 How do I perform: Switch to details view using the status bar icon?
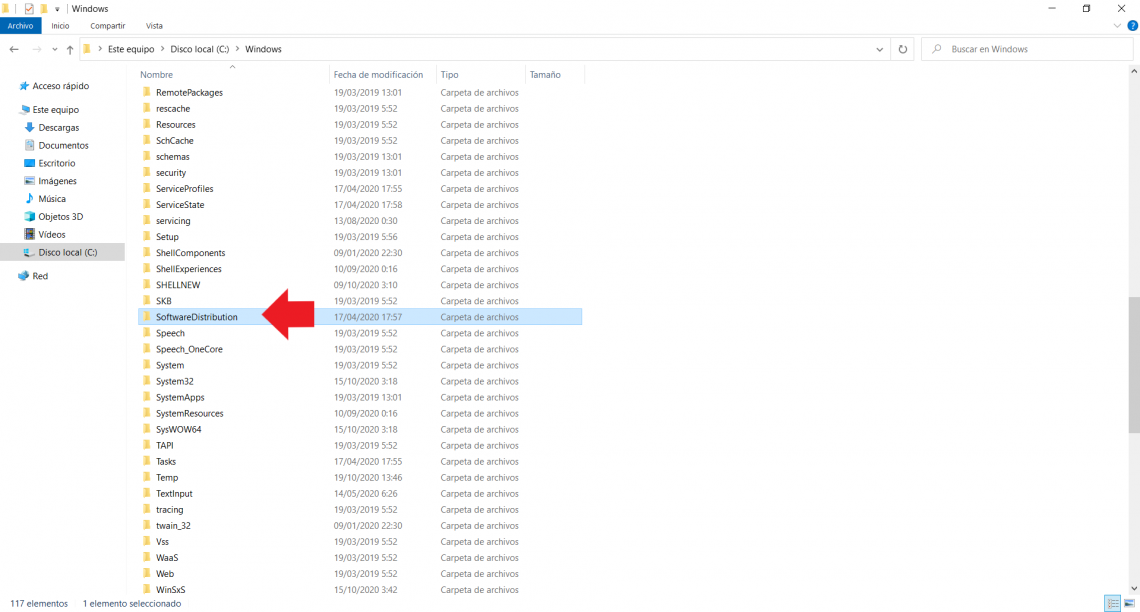[x=1112, y=603]
